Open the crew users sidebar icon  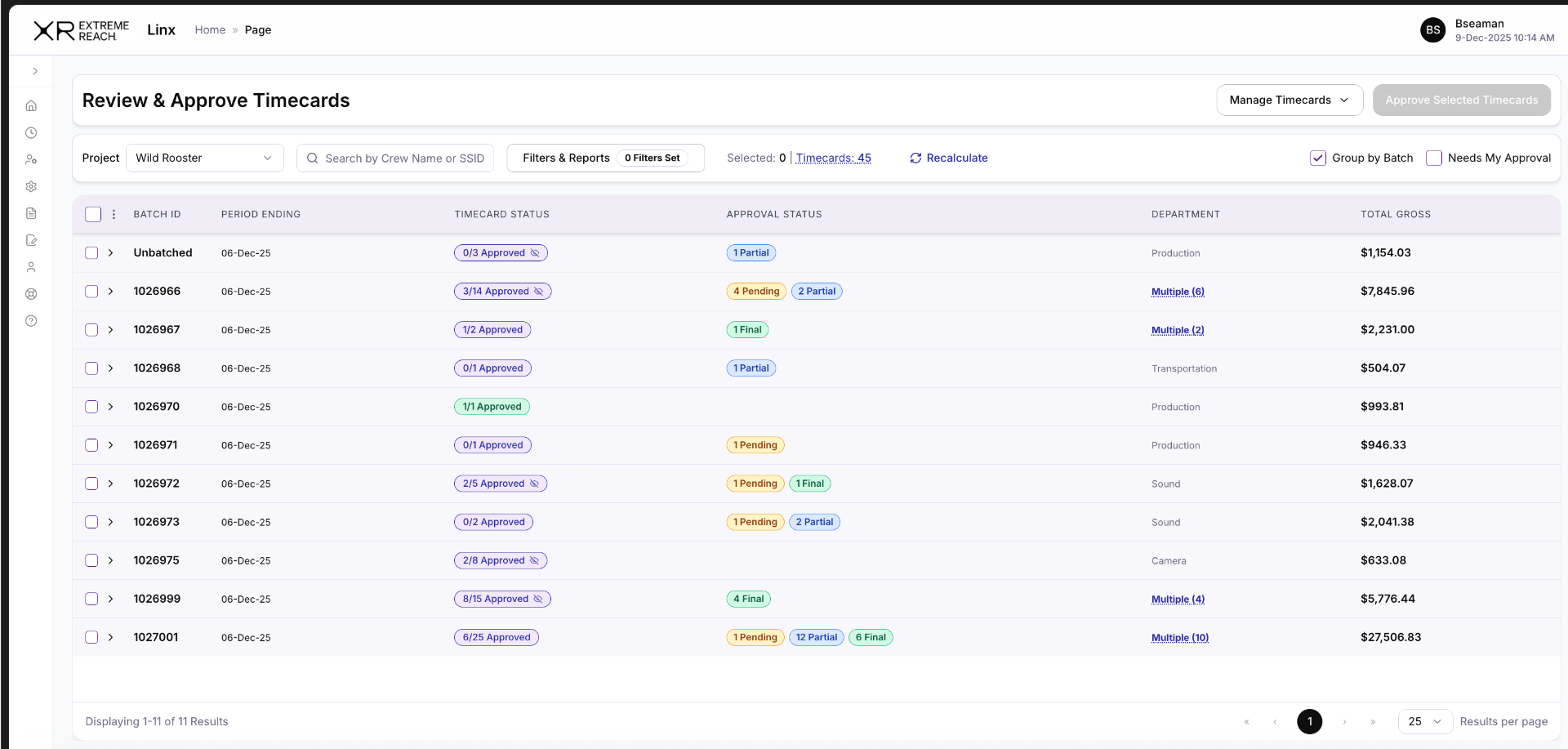[31, 159]
